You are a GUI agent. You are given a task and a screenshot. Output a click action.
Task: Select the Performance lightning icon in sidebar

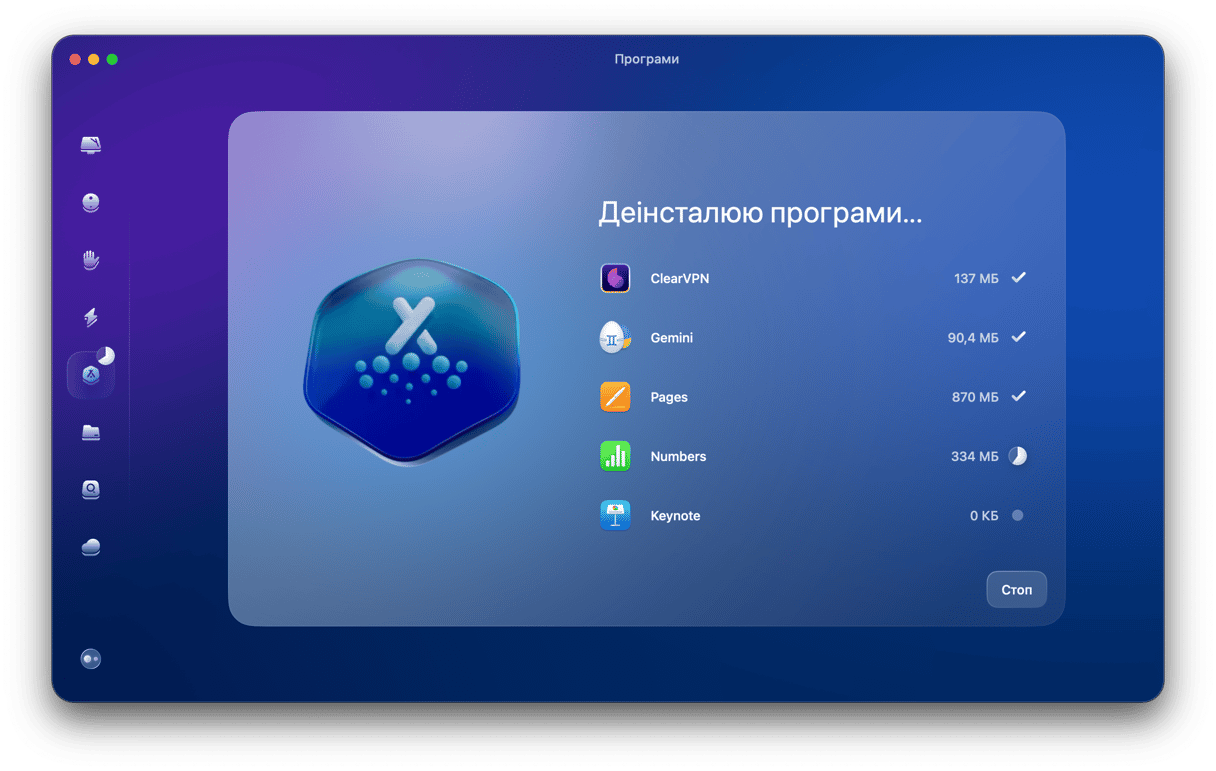click(x=91, y=318)
